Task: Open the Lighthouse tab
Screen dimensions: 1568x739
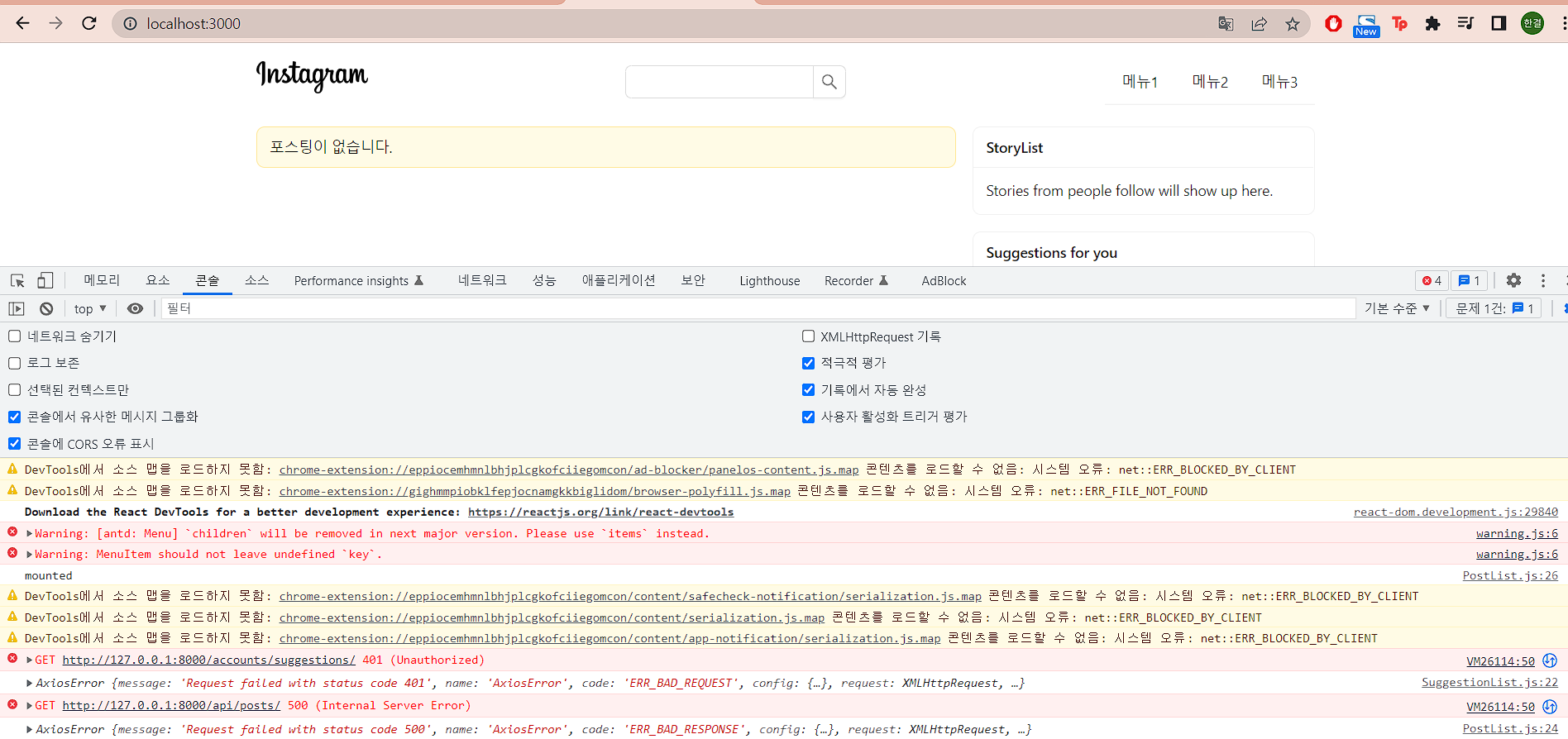Action: (x=770, y=281)
